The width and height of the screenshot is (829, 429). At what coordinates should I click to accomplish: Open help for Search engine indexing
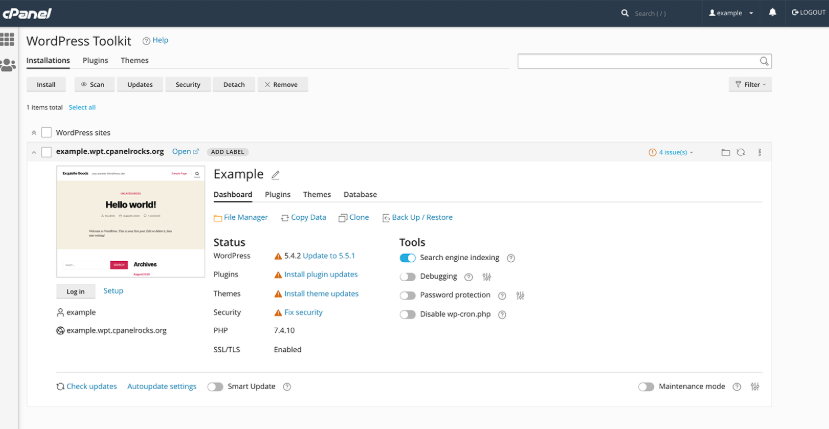click(x=511, y=258)
